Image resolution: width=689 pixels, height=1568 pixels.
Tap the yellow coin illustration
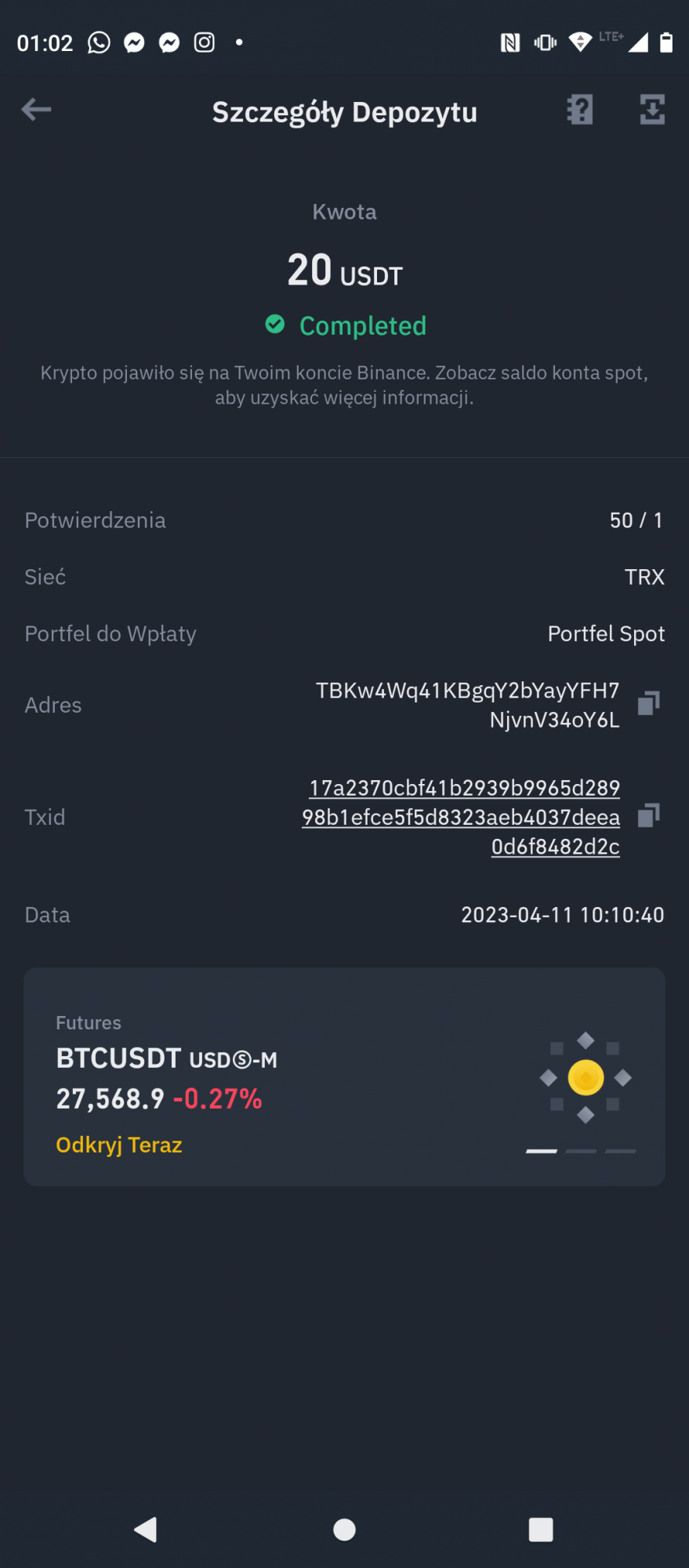586,1077
